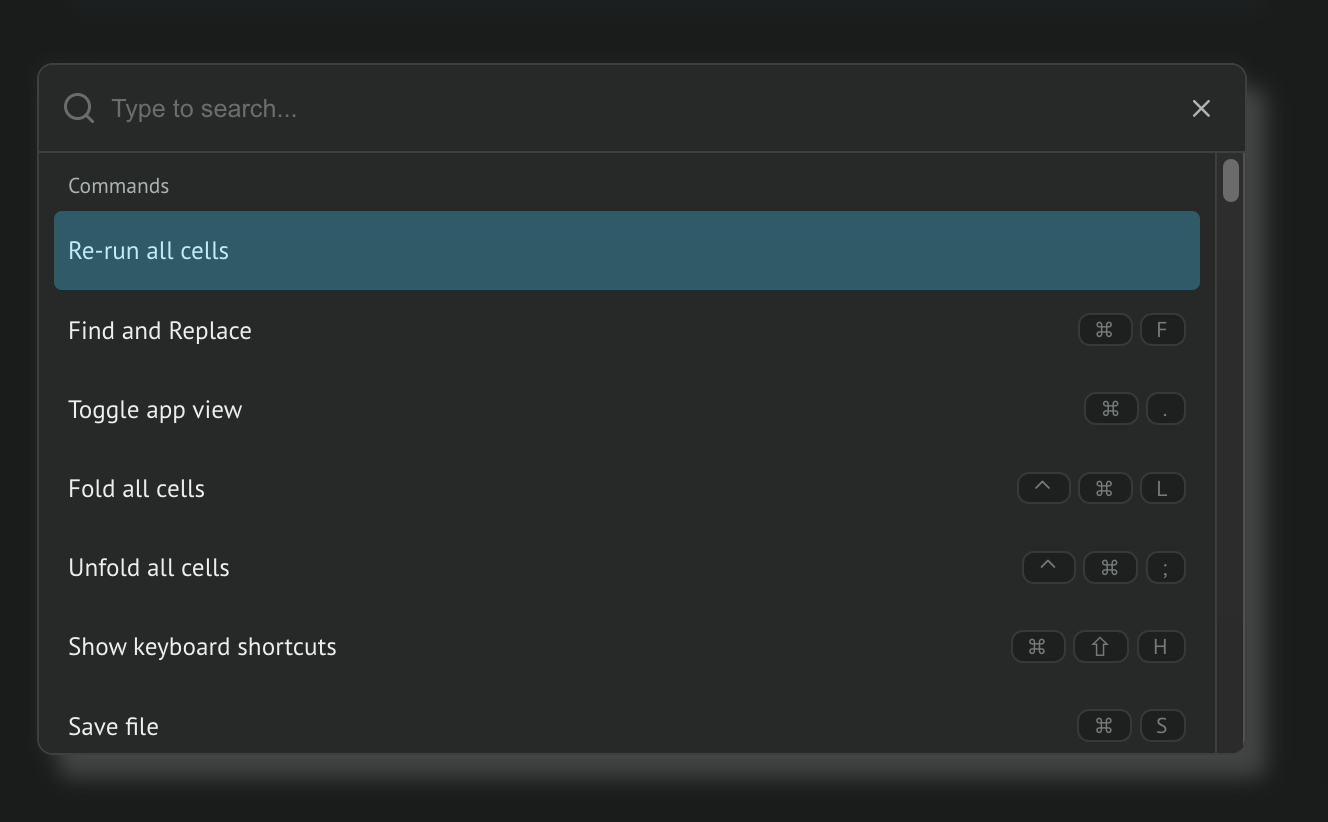Viewport: 1328px width, 822px height.
Task: Click the H key badge for keyboard shortcuts
Action: click(1160, 646)
